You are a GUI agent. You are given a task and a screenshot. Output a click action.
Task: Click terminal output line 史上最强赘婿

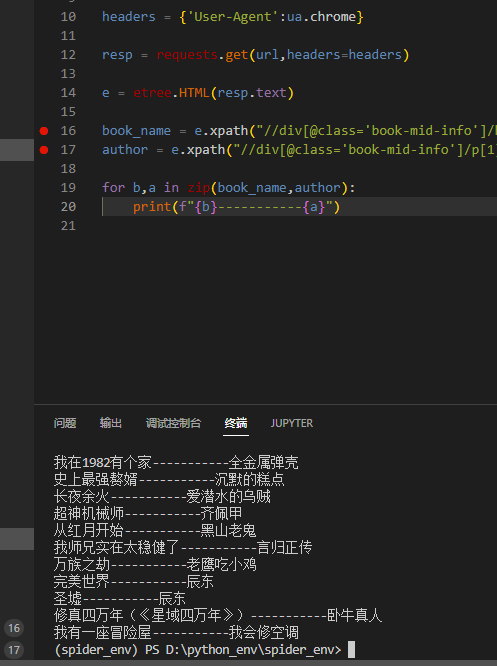click(x=169, y=480)
